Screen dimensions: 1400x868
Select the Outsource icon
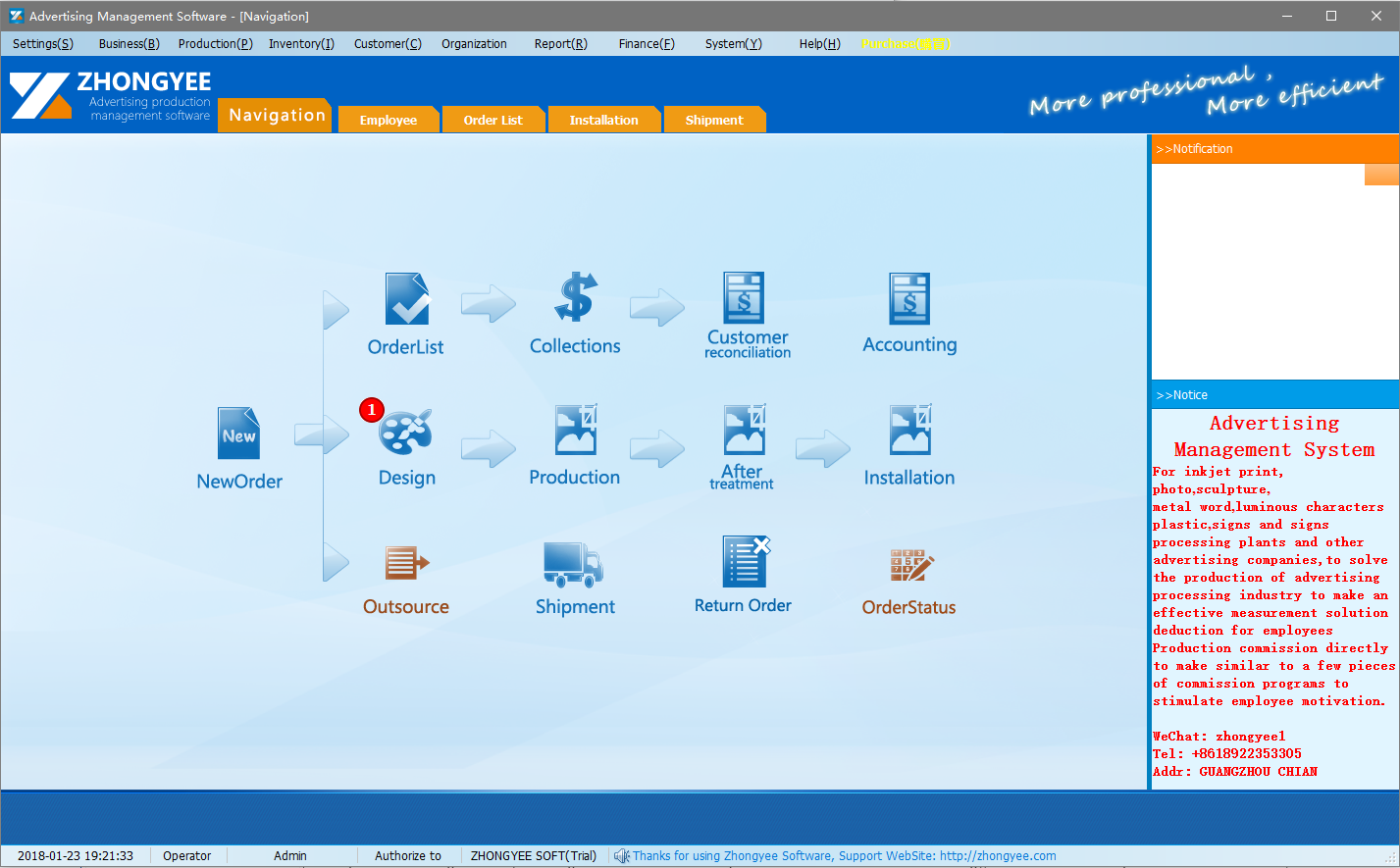point(405,563)
